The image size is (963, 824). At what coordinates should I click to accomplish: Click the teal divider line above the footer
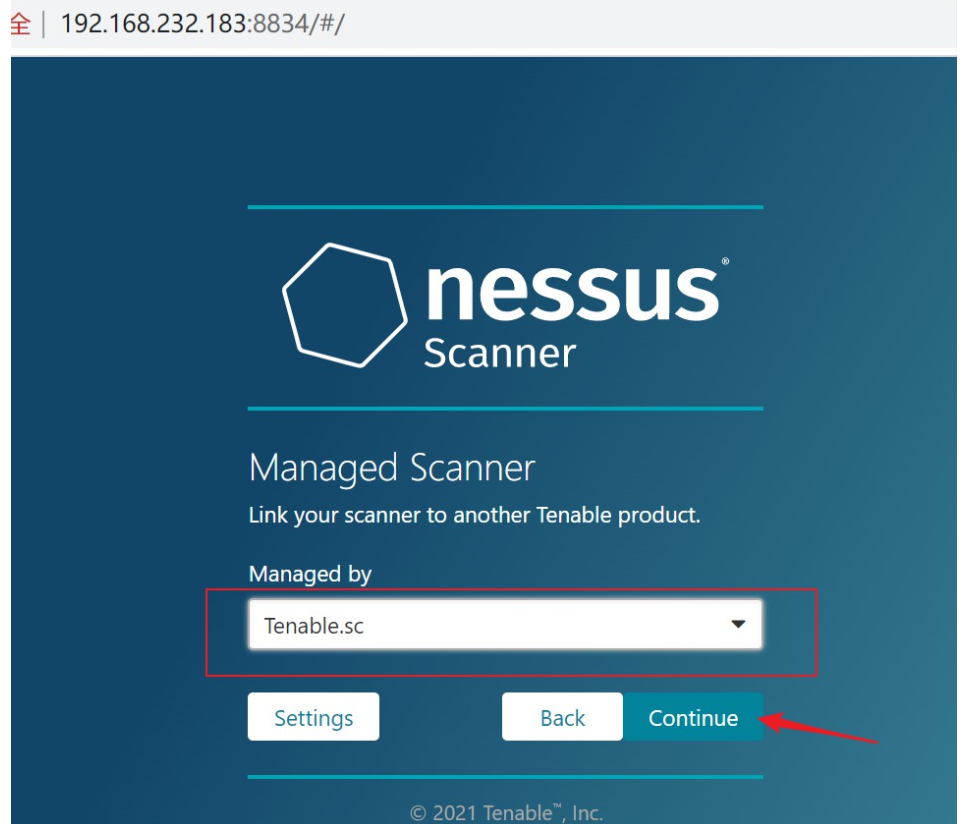[505, 777]
